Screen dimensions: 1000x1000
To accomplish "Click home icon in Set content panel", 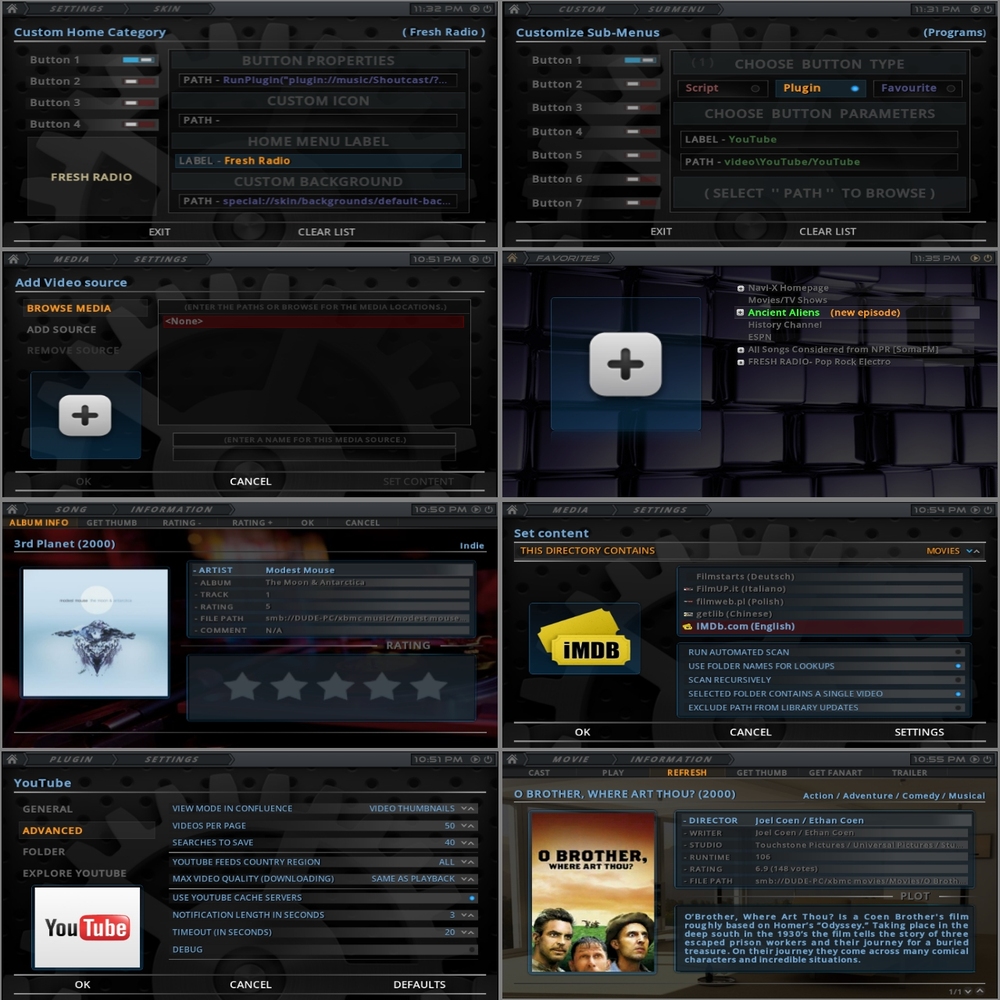I will coord(512,510).
